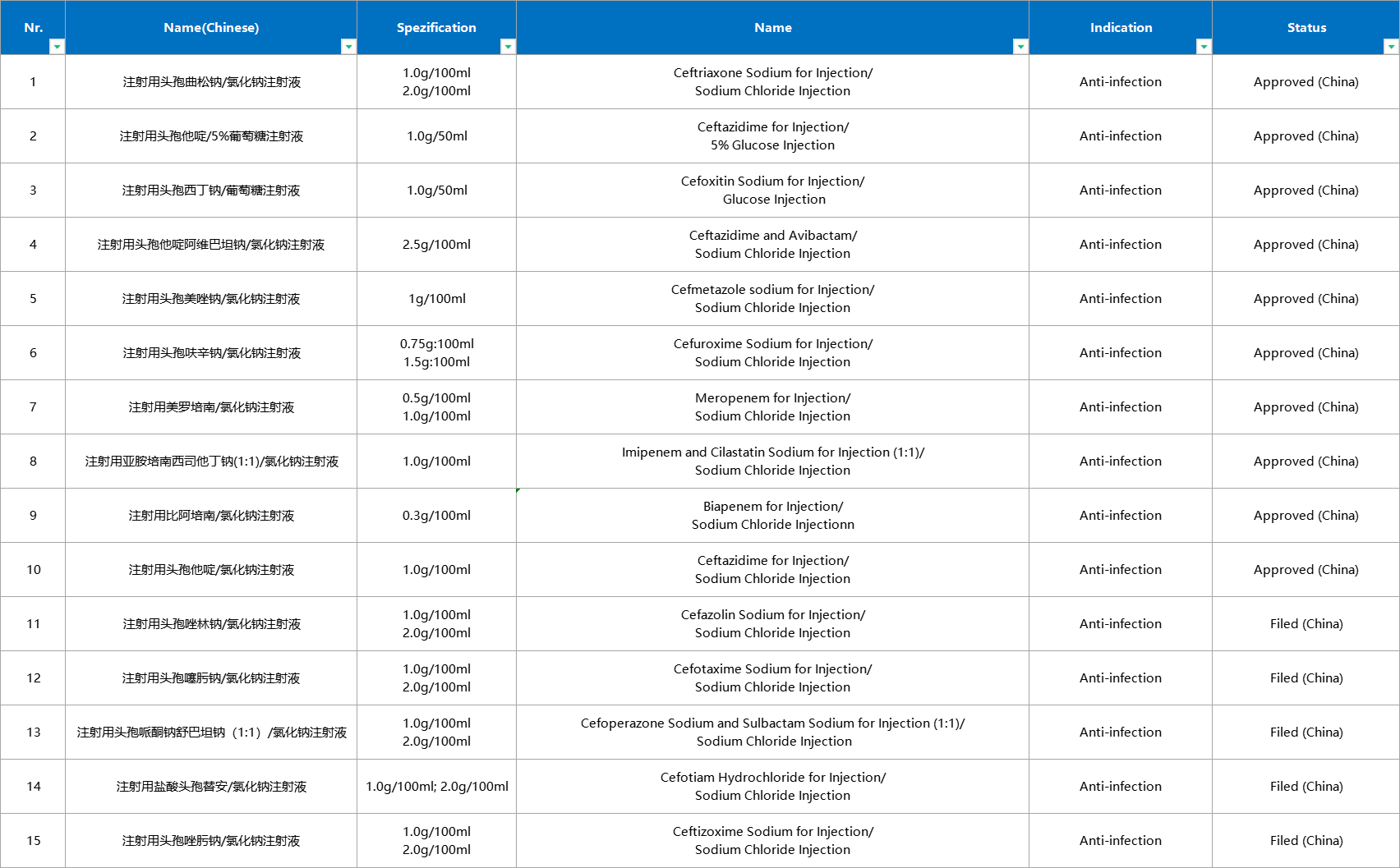Select the Indication header cell
1400x868 pixels.
(x=1121, y=27)
